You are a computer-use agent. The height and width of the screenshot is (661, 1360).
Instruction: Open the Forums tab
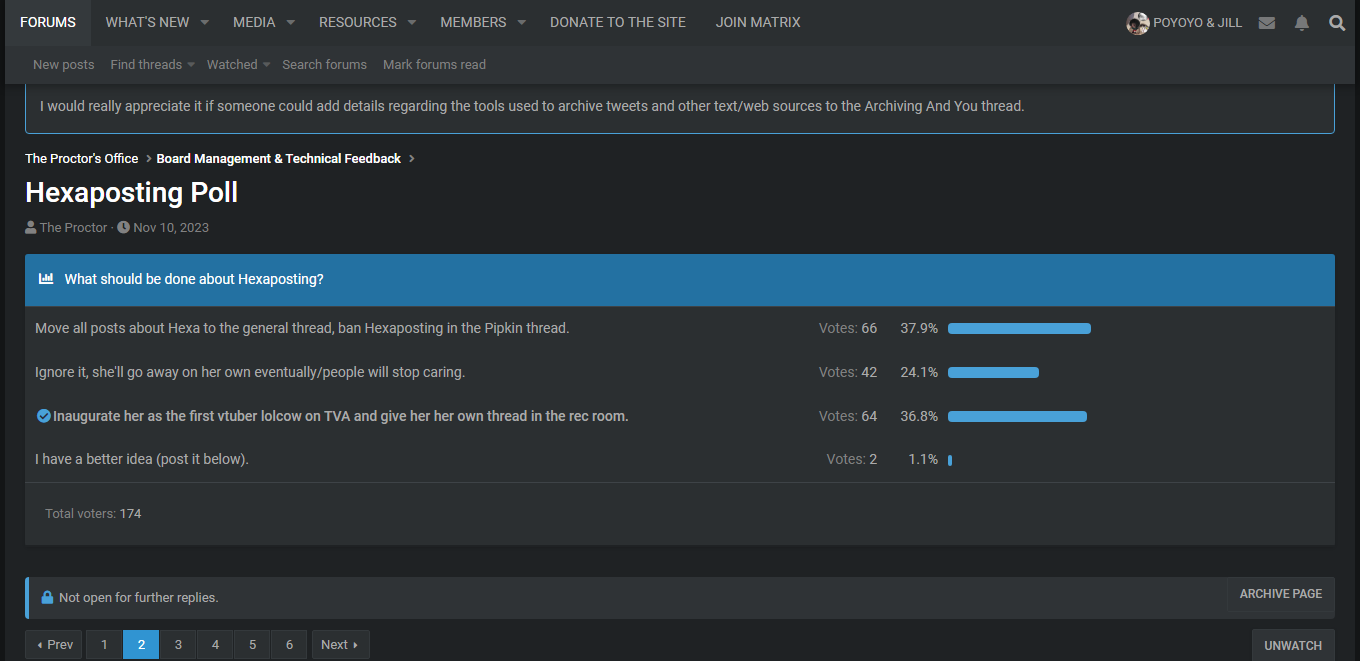(x=48, y=22)
